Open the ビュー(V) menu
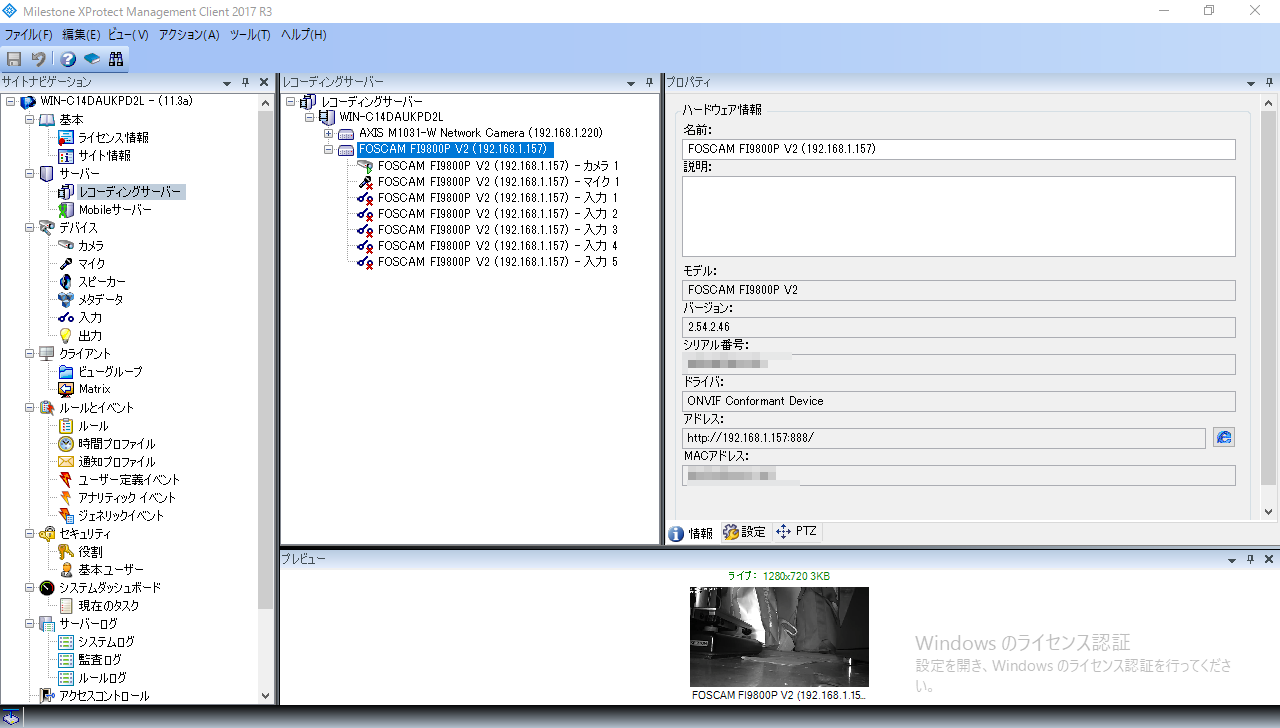This screenshot has height=728, width=1280. (129, 35)
